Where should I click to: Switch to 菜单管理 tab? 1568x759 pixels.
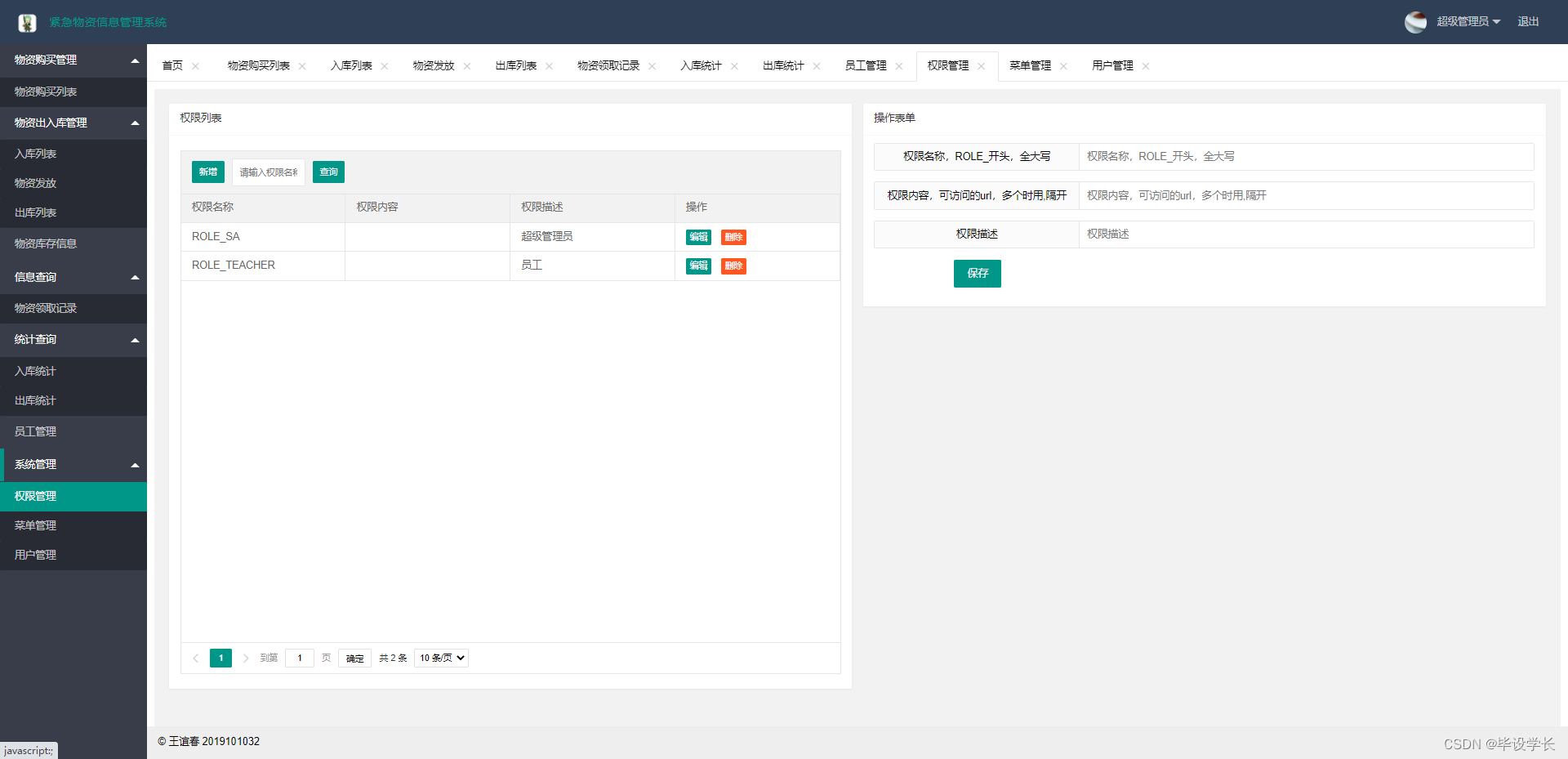1030,65
